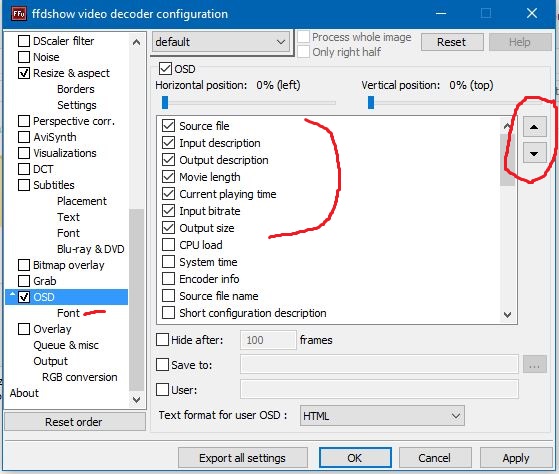
Task: Uncheck the Resize & aspect filter
Action: (x=24, y=73)
